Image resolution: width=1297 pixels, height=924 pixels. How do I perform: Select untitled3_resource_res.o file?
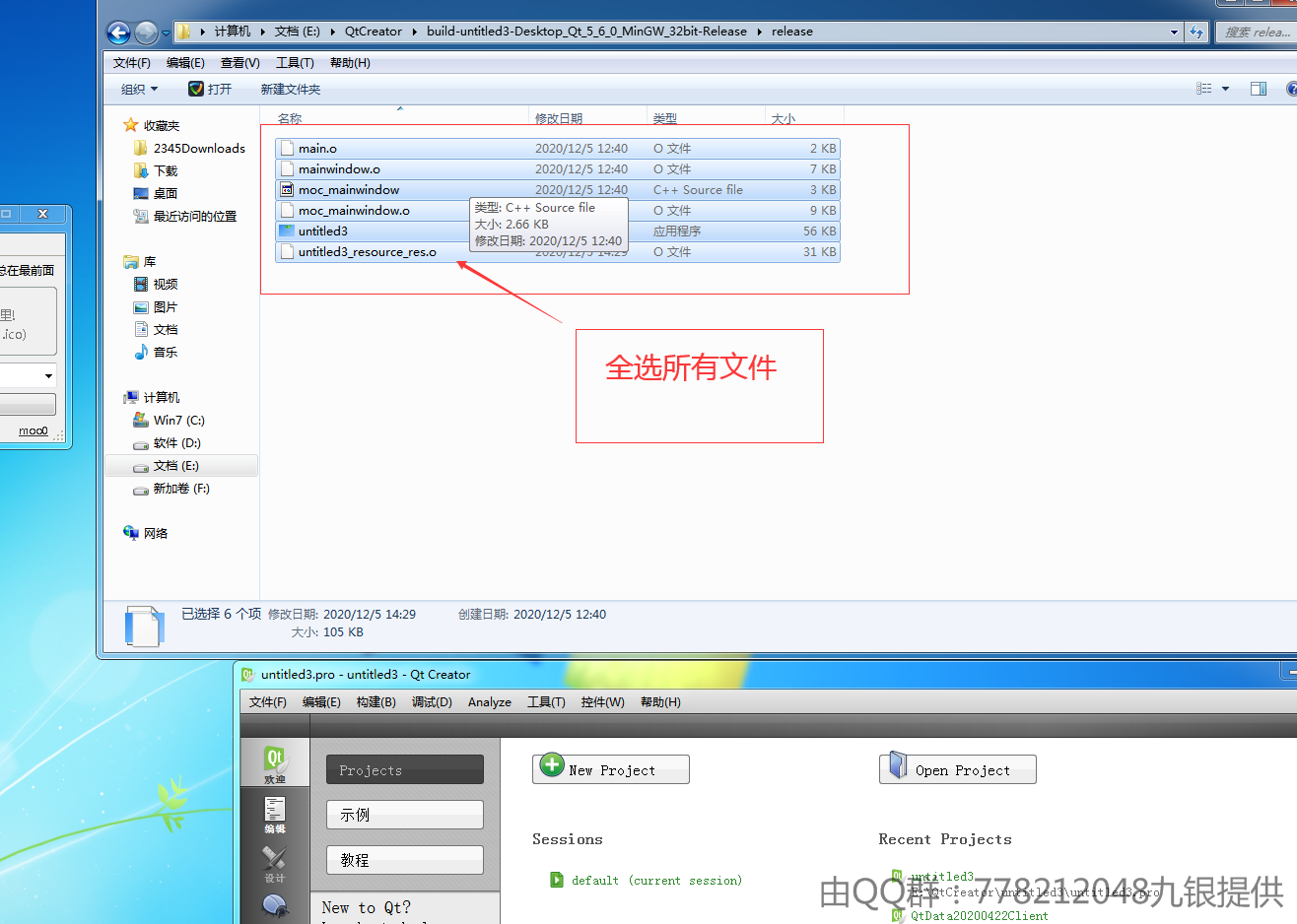click(x=558, y=252)
